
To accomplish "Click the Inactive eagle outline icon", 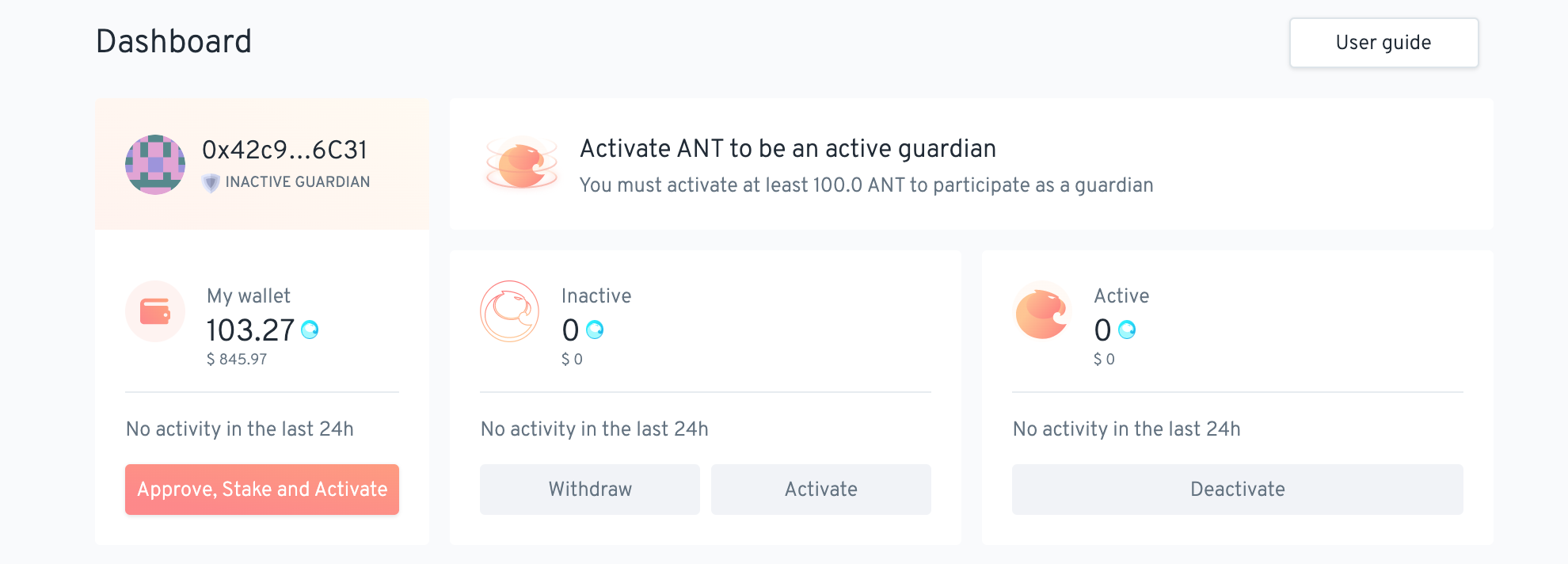I will 510,311.
